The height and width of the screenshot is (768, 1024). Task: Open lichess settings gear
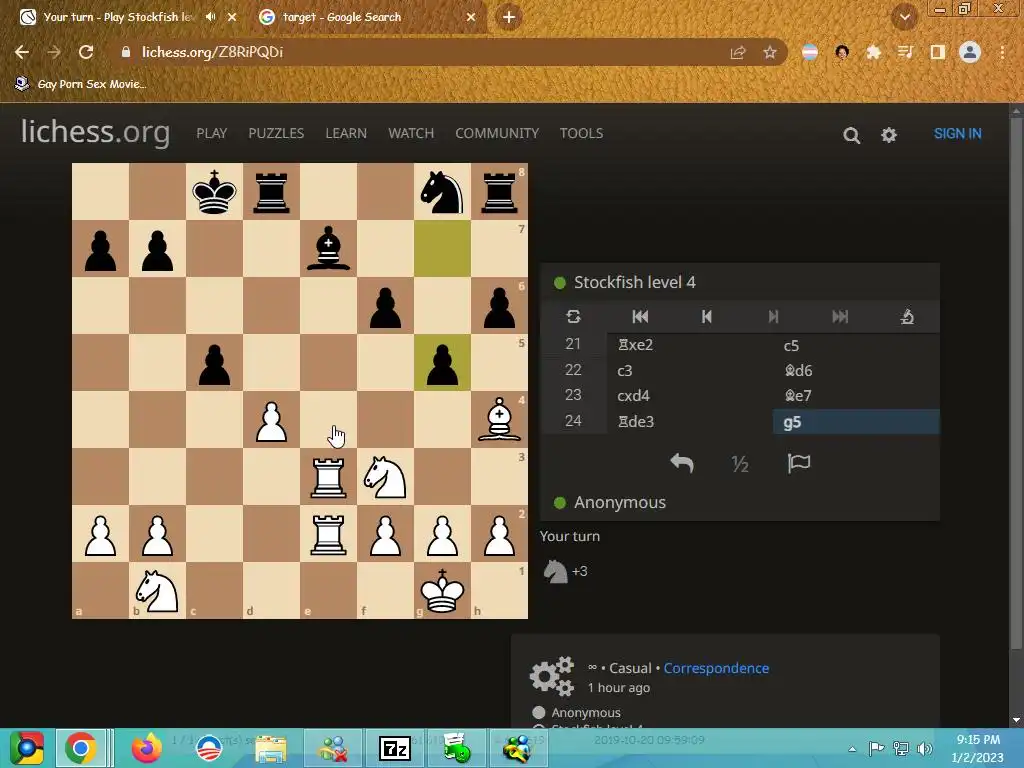889,135
